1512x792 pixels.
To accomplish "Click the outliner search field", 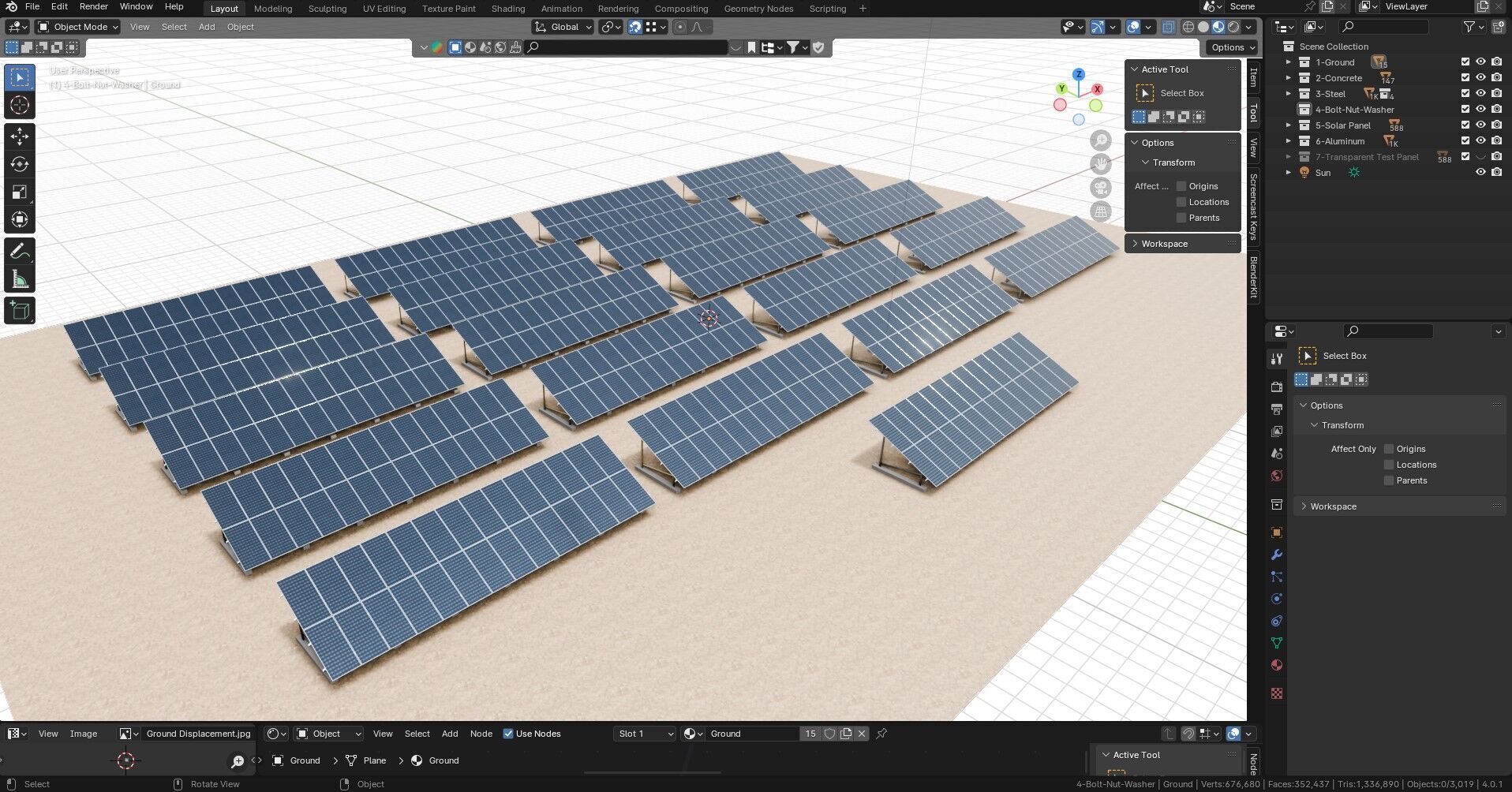I will [1384, 27].
